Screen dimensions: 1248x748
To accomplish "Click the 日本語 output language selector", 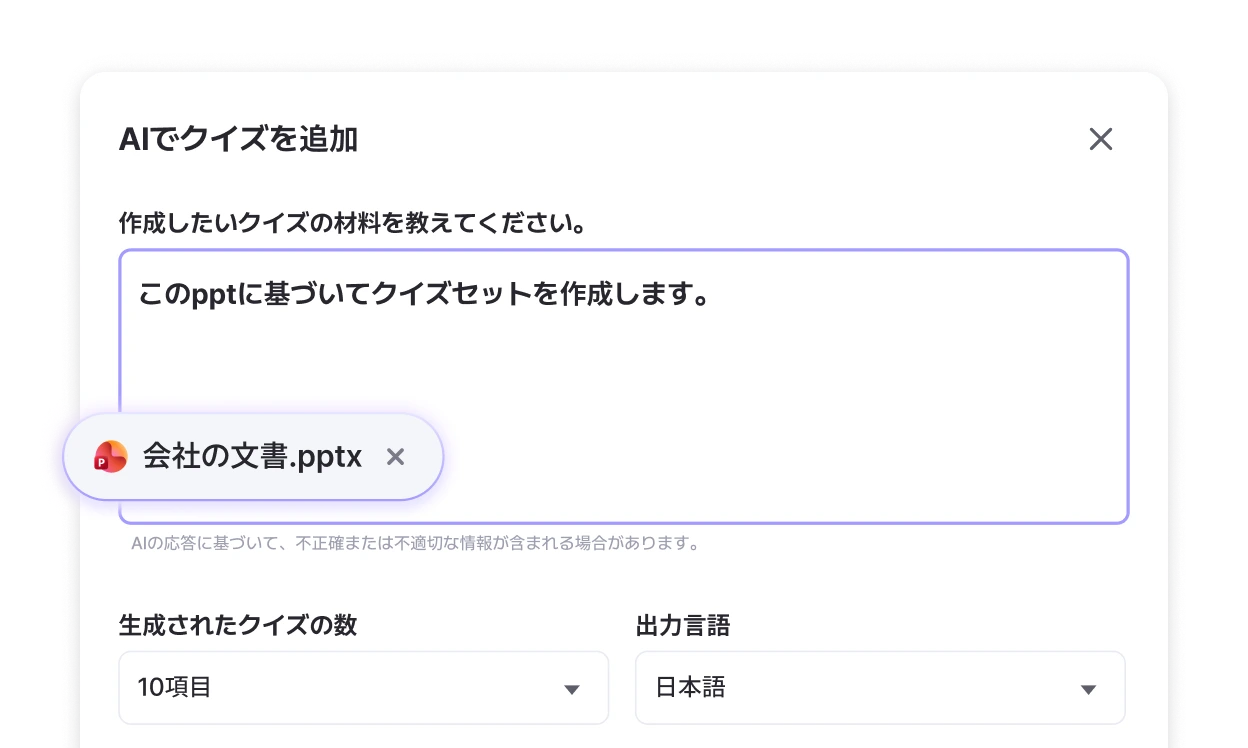I will 879,688.
